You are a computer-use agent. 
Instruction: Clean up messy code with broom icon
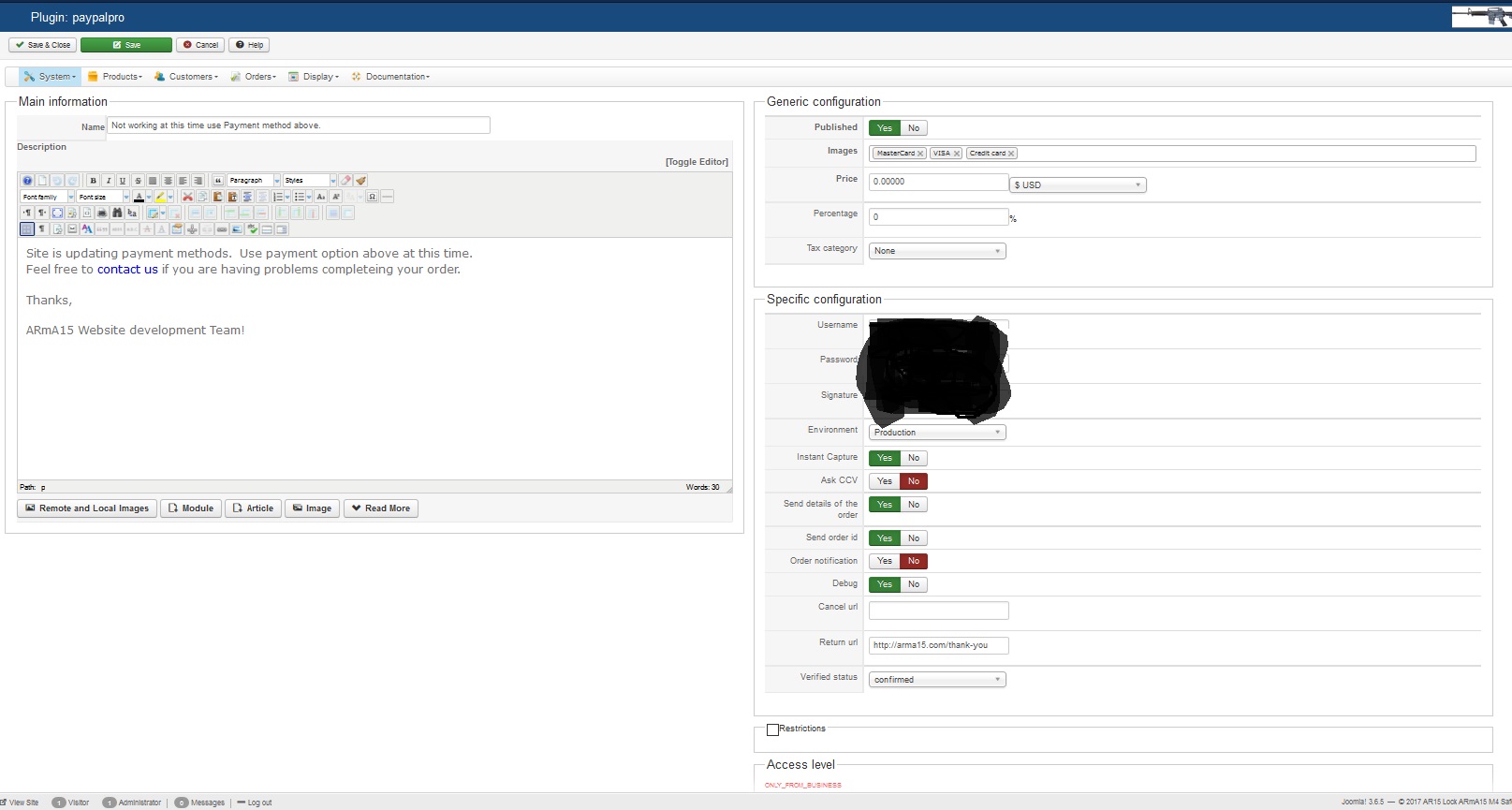(360, 181)
